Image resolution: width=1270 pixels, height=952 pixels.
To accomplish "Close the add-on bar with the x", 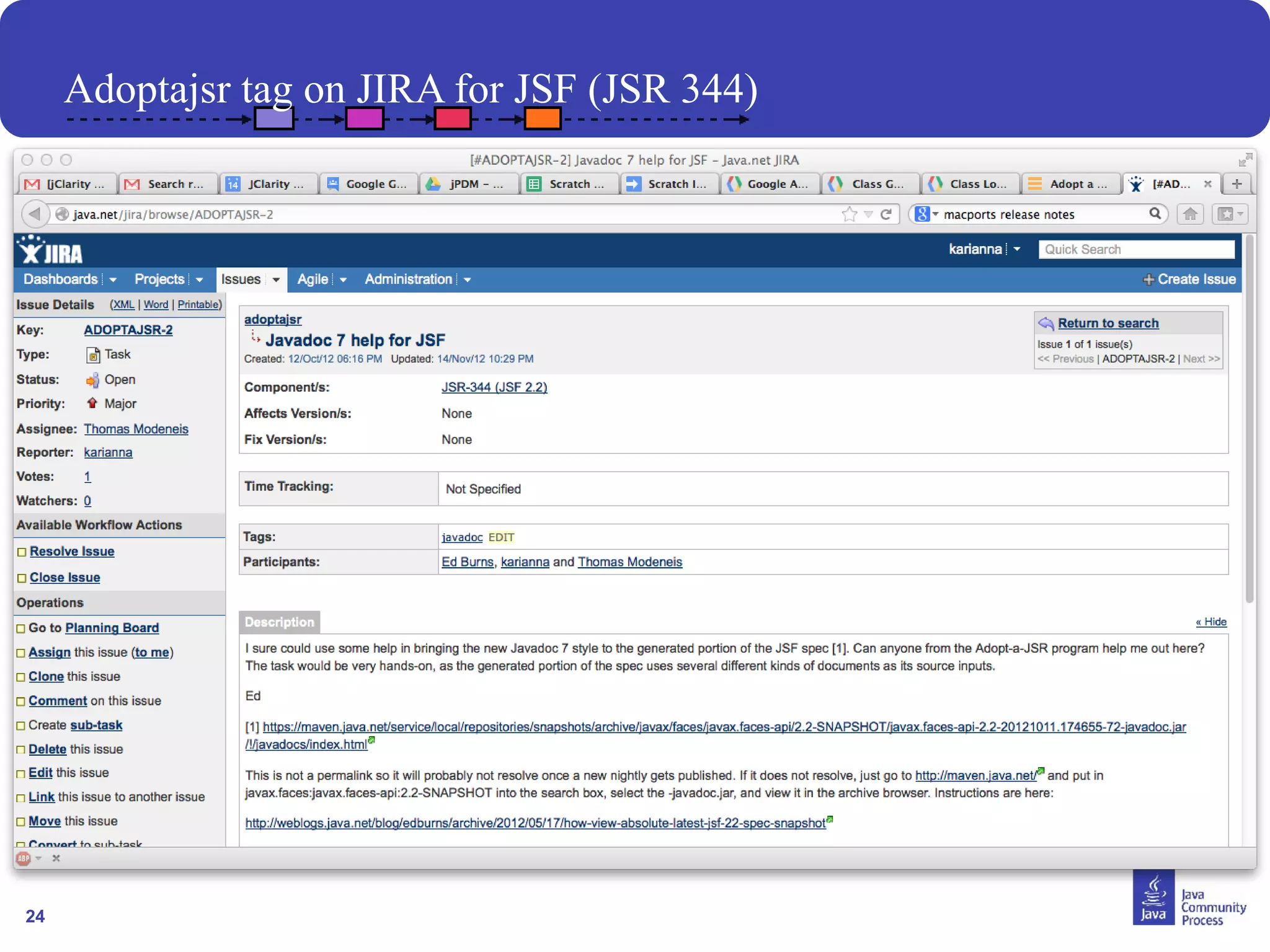I will [x=56, y=858].
